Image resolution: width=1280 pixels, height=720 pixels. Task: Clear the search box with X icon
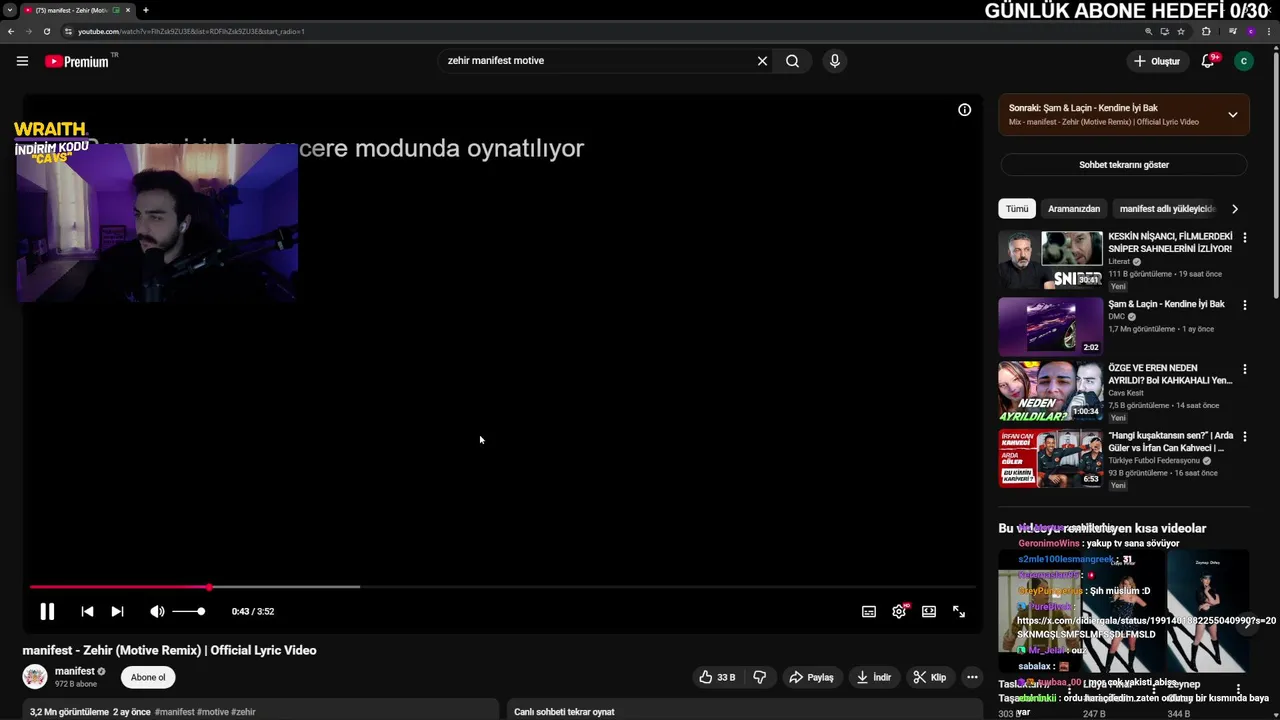click(762, 61)
